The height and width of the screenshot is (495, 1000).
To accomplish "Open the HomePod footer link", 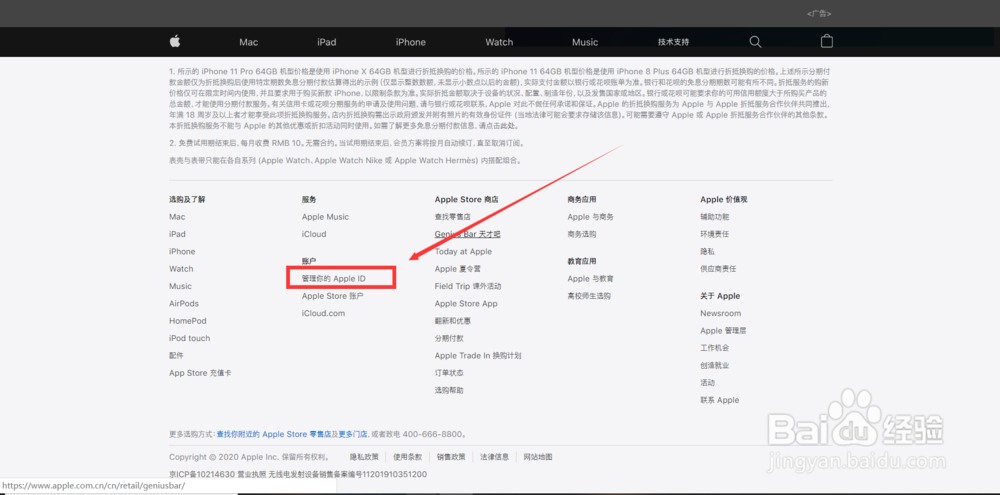I will 188,321.
